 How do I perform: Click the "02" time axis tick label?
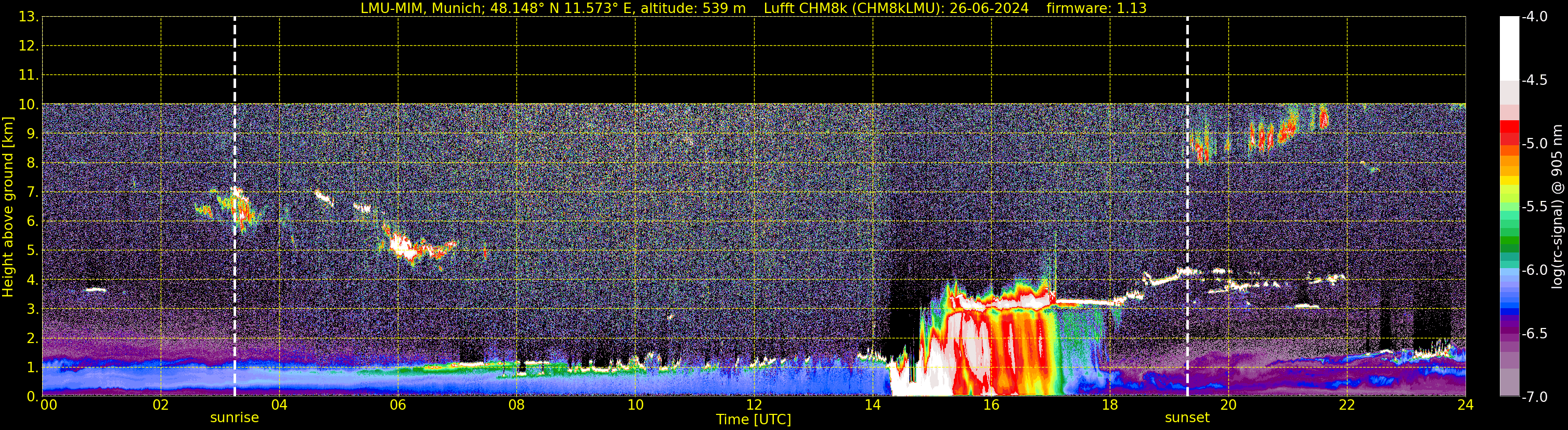click(x=161, y=405)
